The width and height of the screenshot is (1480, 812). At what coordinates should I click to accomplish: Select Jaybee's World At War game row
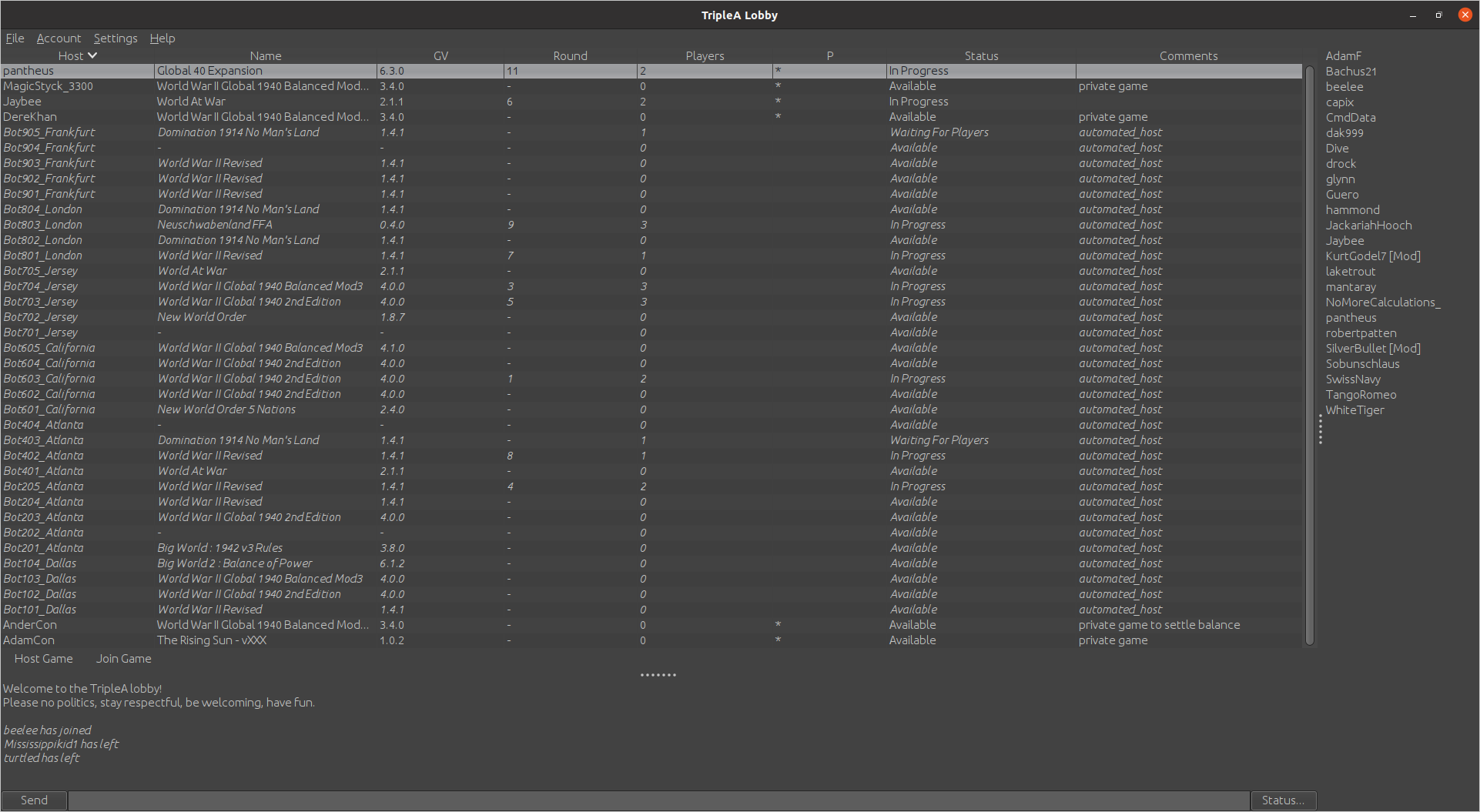point(651,102)
